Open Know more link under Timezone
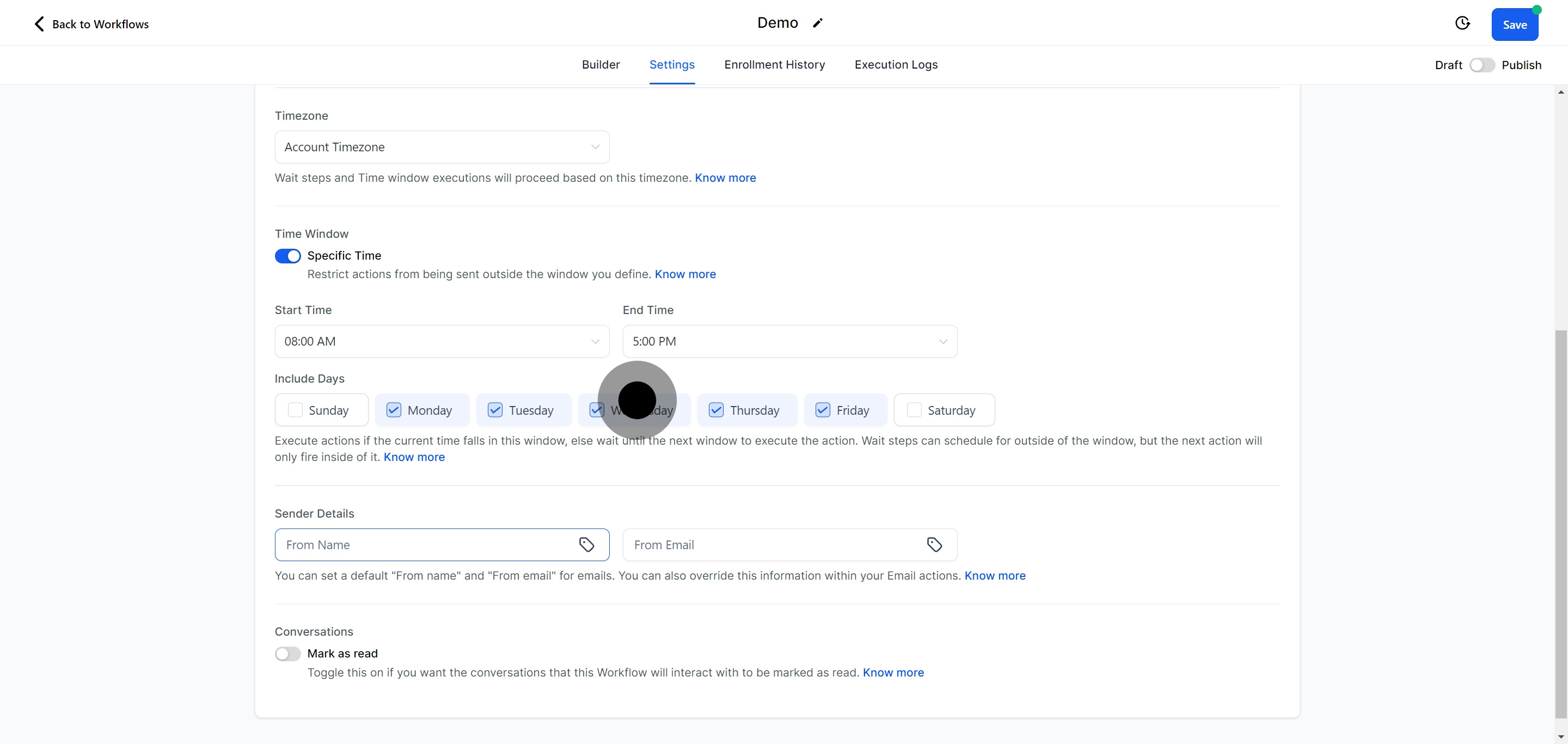Image resolution: width=1568 pixels, height=744 pixels. [725, 177]
